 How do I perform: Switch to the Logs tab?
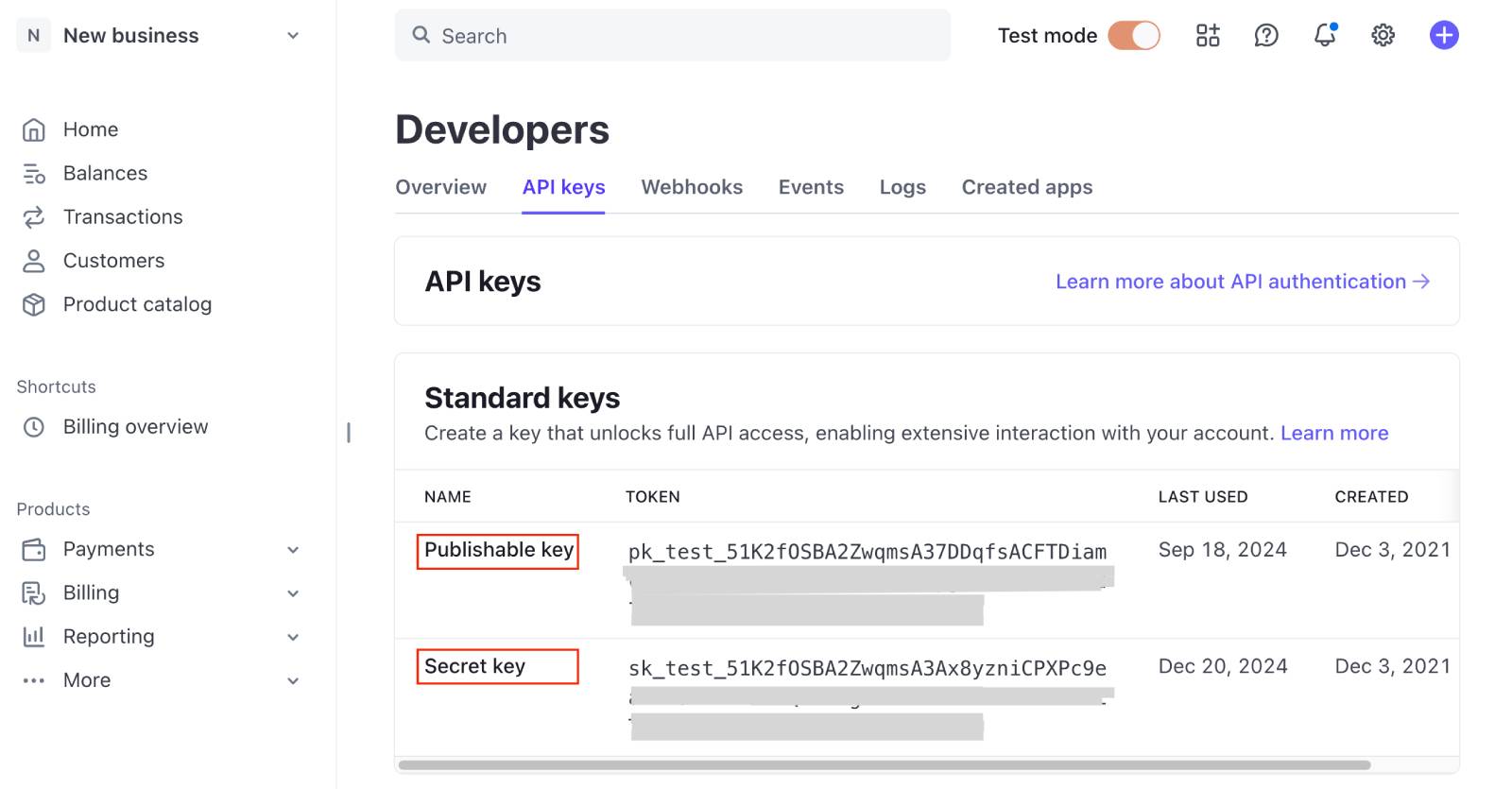[902, 187]
